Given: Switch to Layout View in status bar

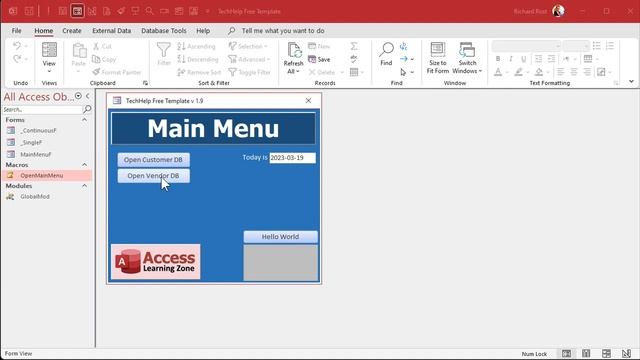Looking at the screenshot, I should (607, 353).
